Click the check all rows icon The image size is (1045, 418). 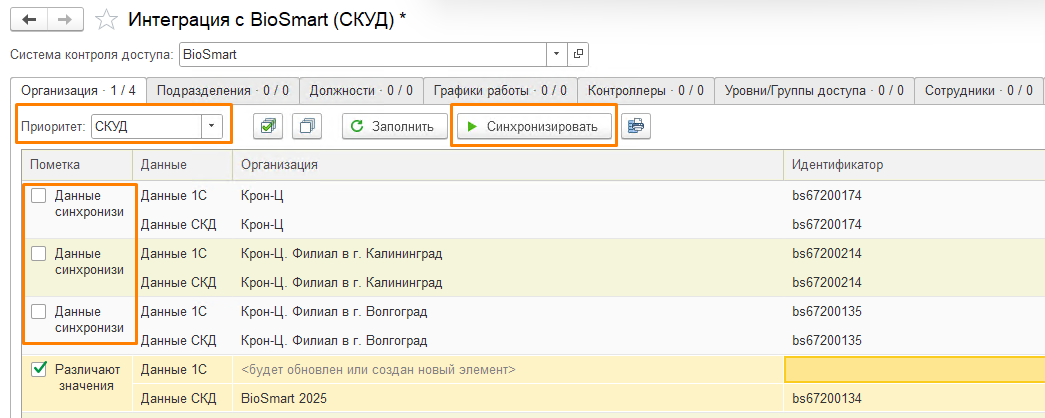coord(267,126)
